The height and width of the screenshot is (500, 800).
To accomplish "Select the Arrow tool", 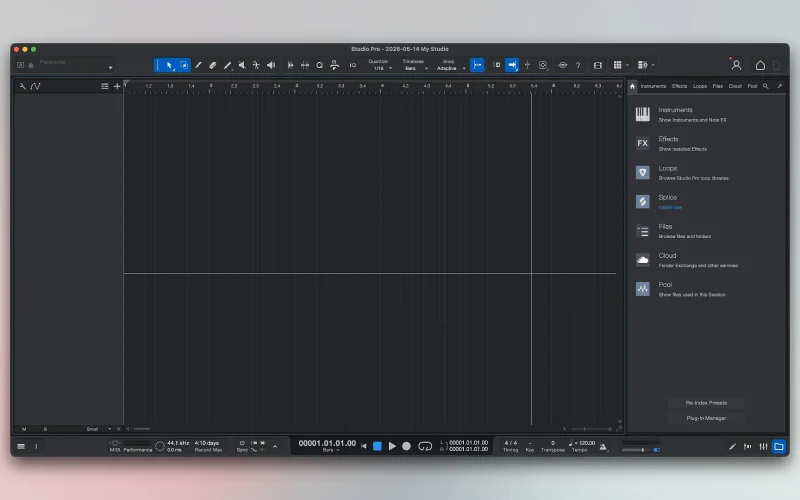I will point(170,65).
